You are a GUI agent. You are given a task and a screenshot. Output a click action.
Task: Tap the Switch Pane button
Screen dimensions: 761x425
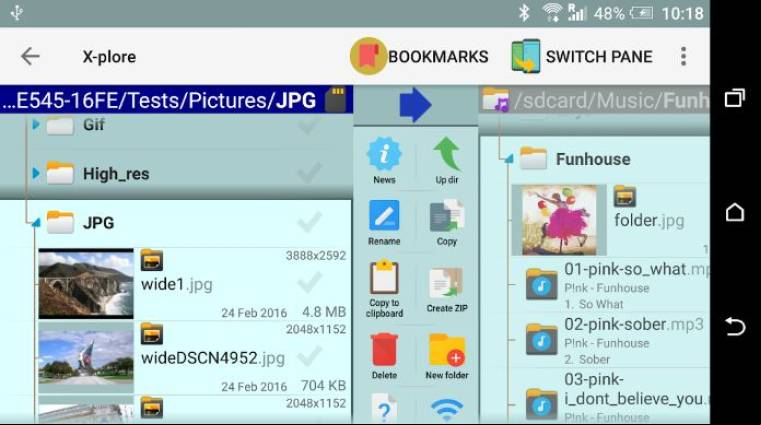pos(582,56)
